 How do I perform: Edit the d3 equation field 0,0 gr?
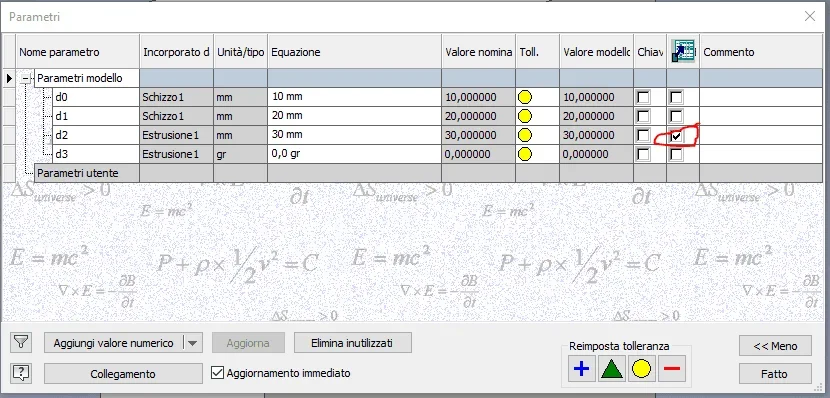[x=355, y=155]
